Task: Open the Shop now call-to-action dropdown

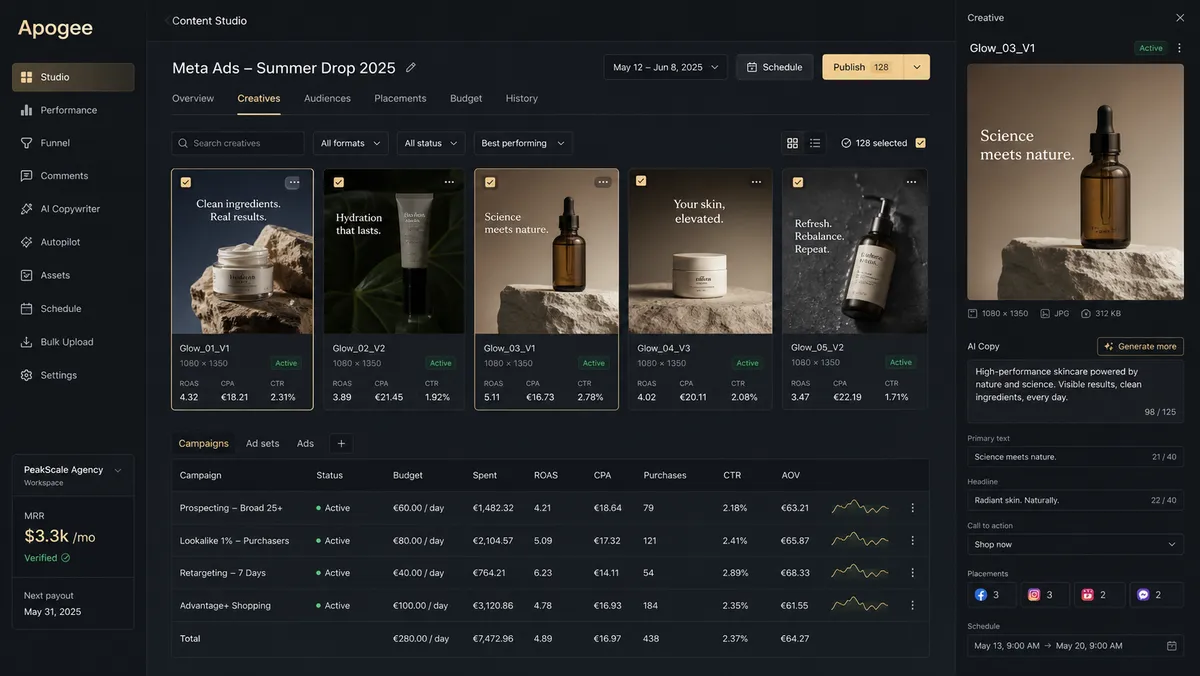Action: tap(1075, 544)
